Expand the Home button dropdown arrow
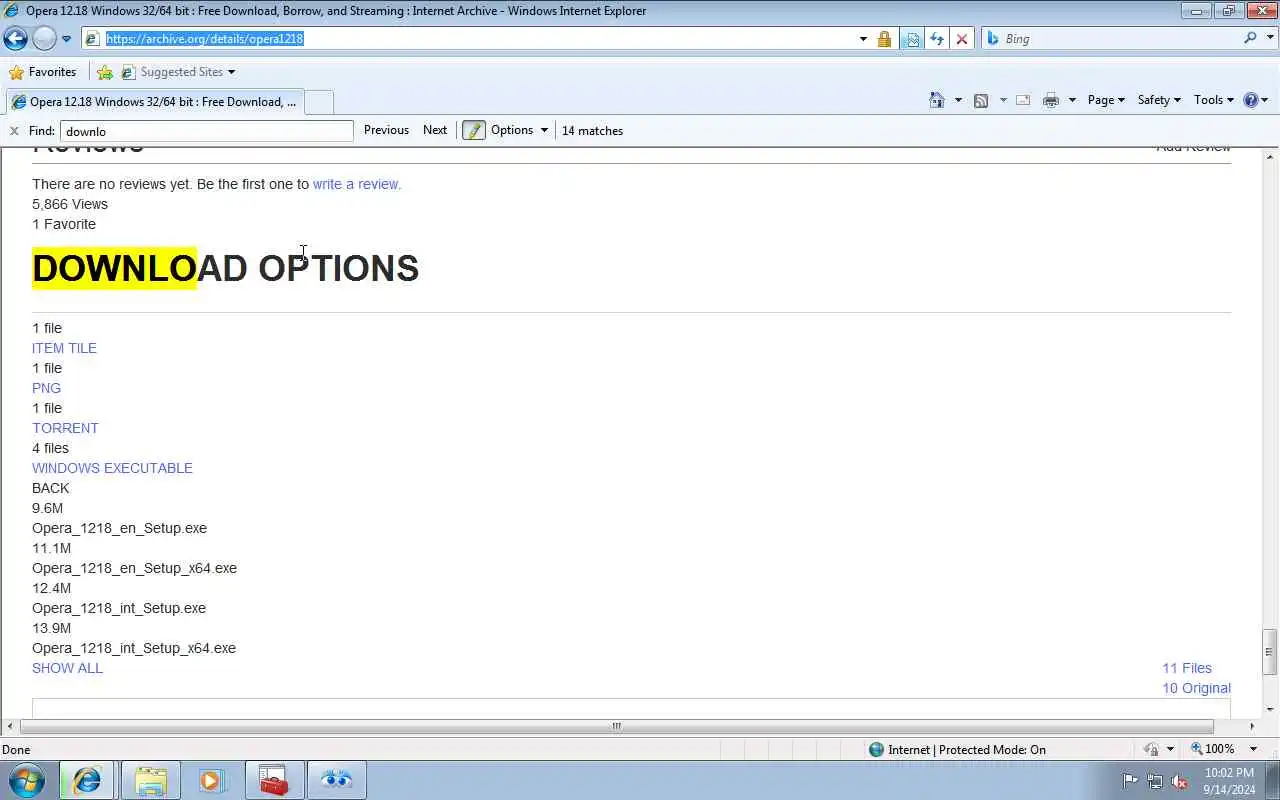The image size is (1280, 800). (958, 100)
